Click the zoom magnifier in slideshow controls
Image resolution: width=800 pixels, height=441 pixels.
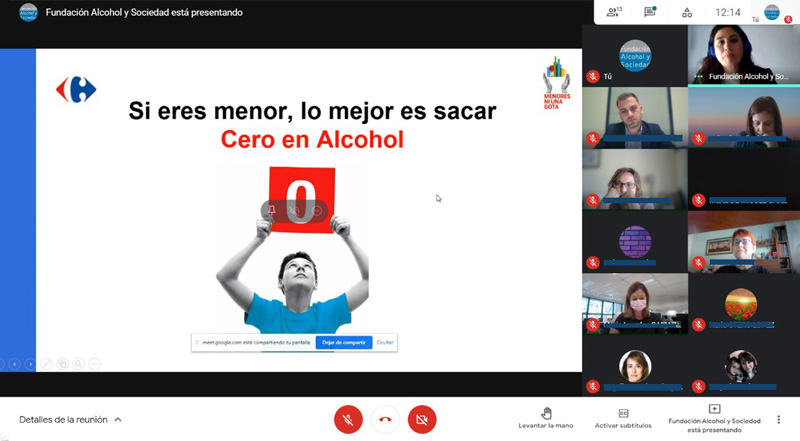click(x=79, y=364)
